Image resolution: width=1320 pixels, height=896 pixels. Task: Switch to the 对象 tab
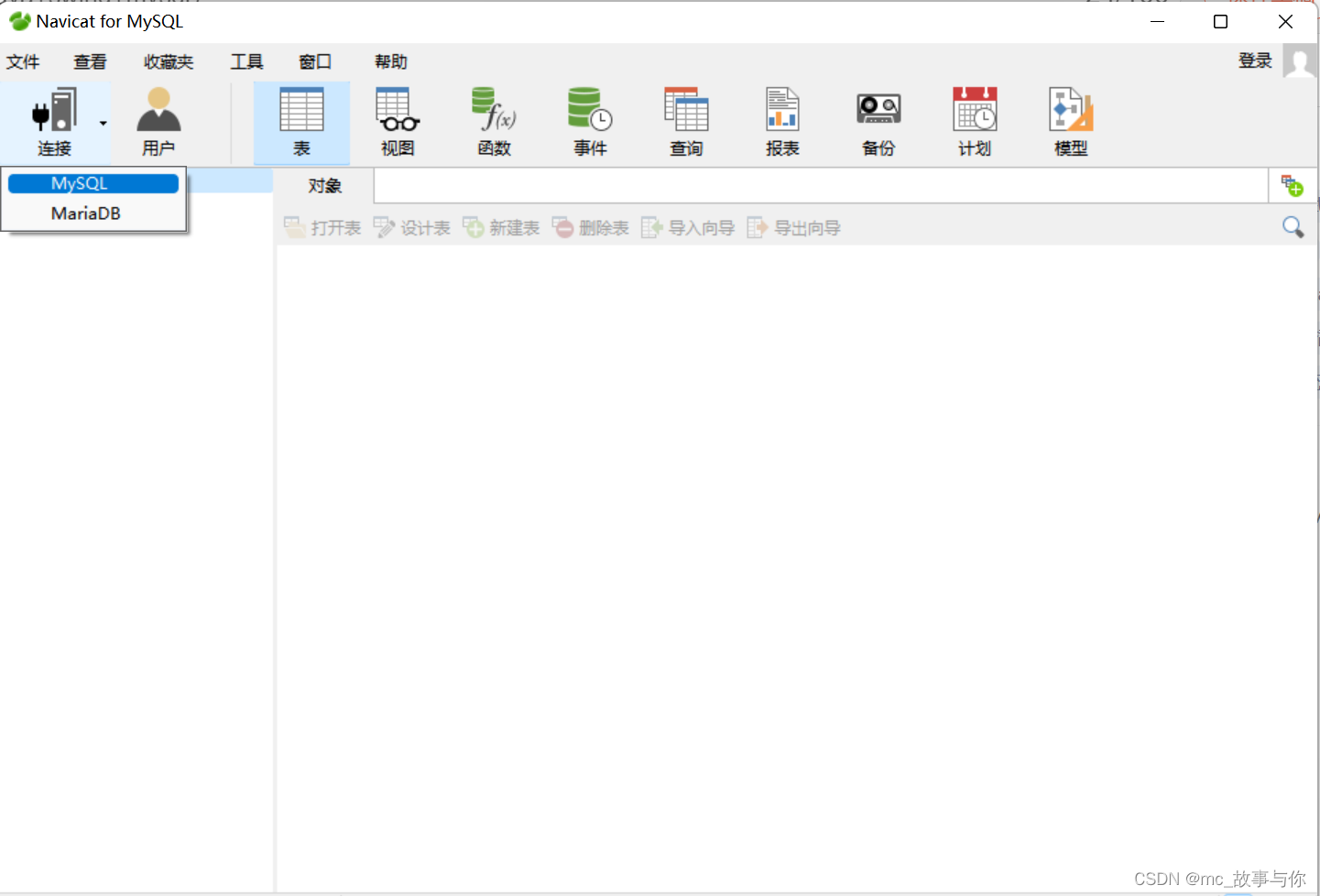tap(324, 186)
